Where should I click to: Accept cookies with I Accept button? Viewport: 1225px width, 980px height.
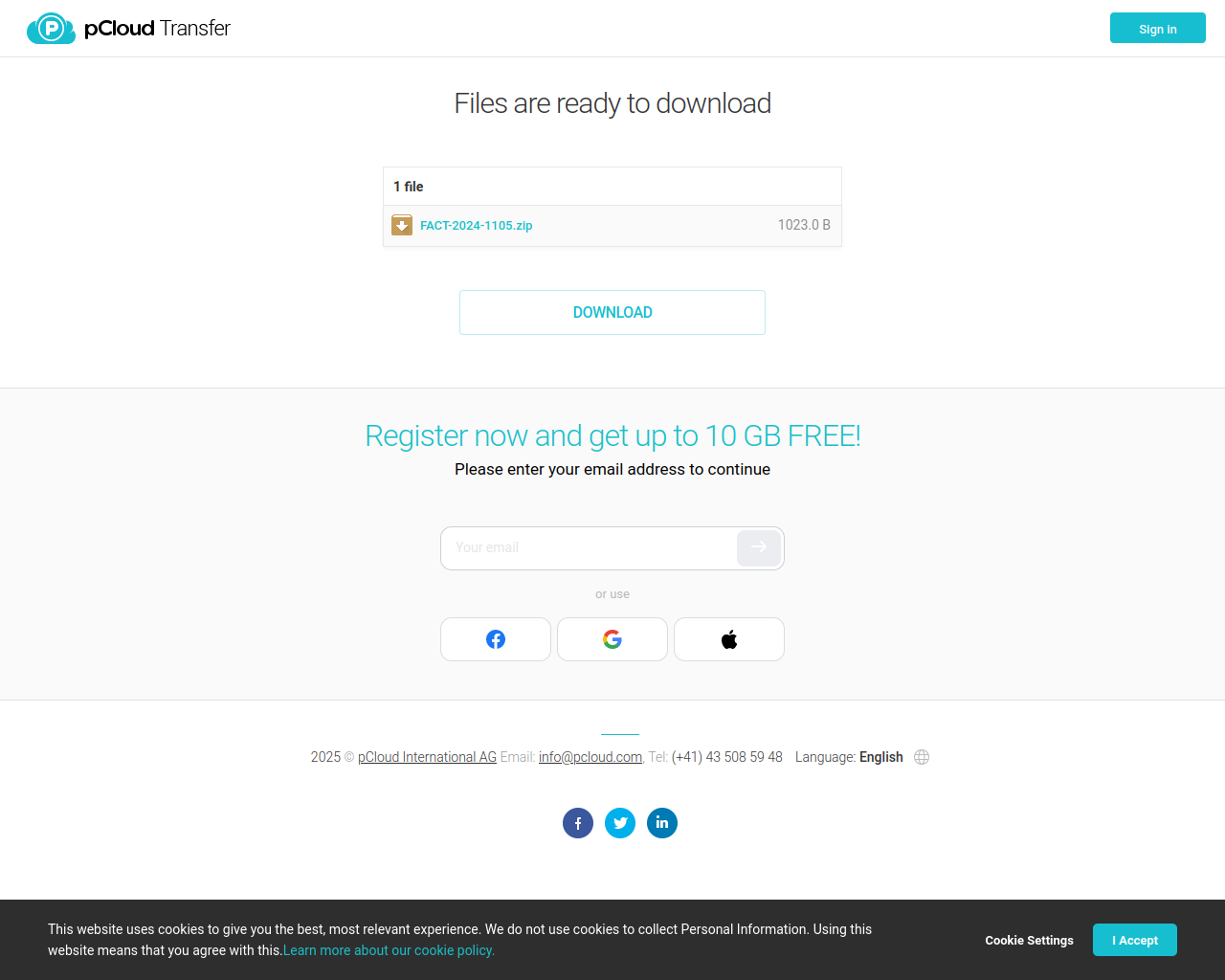point(1135,940)
